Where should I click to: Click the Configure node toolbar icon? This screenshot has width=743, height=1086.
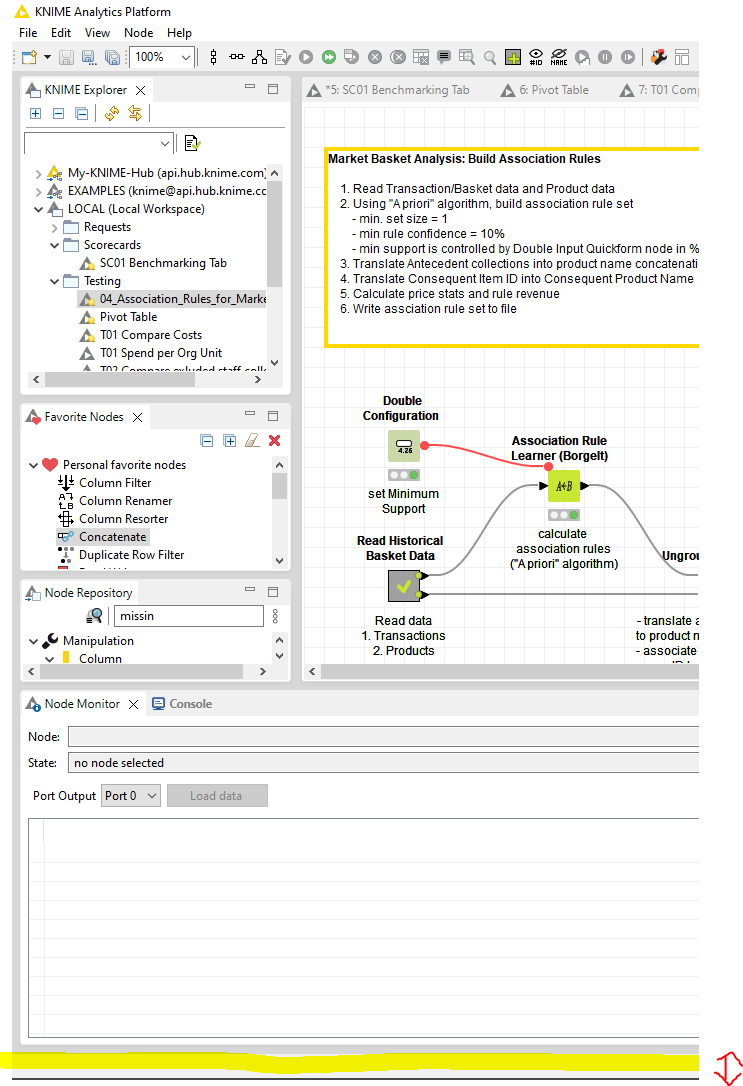point(283,57)
